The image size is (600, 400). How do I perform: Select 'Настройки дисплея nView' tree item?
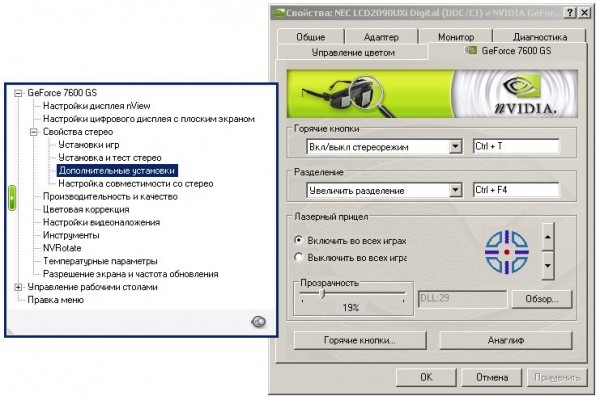(x=96, y=106)
